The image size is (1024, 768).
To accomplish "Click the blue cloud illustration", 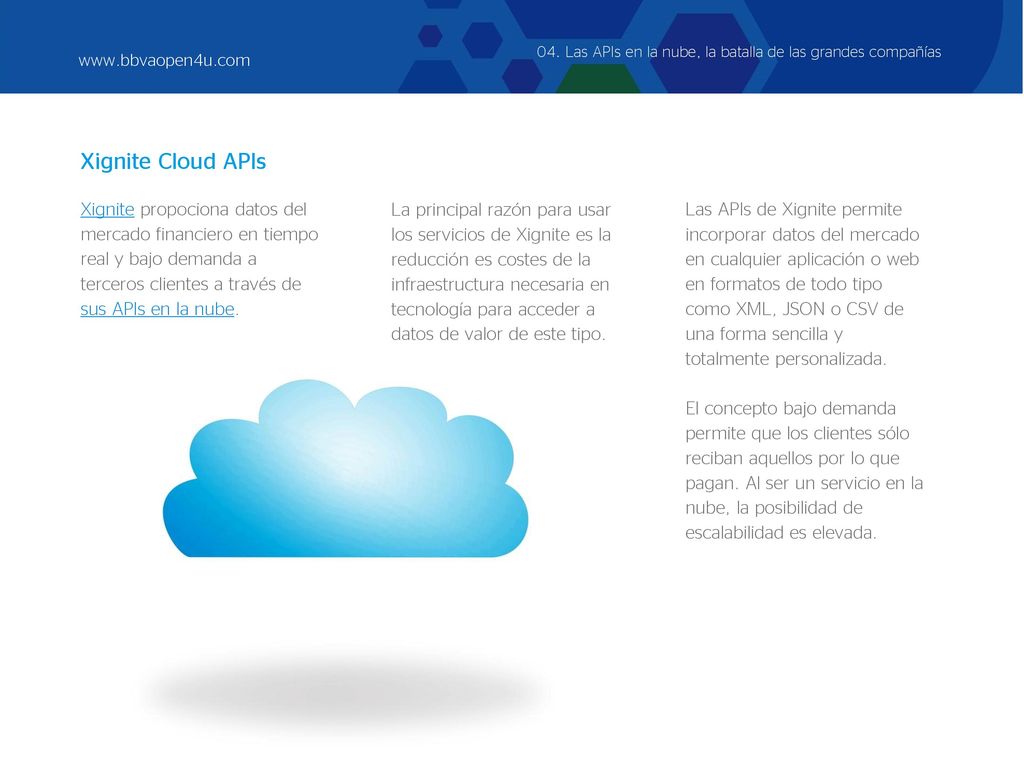I will pos(345,468).
